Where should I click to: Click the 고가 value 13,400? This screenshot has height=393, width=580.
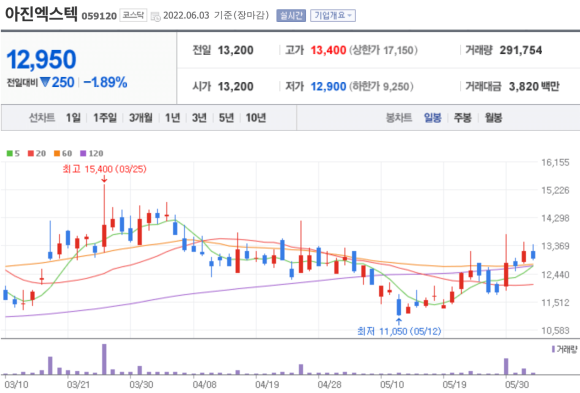pyautogui.click(x=328, y=50)
